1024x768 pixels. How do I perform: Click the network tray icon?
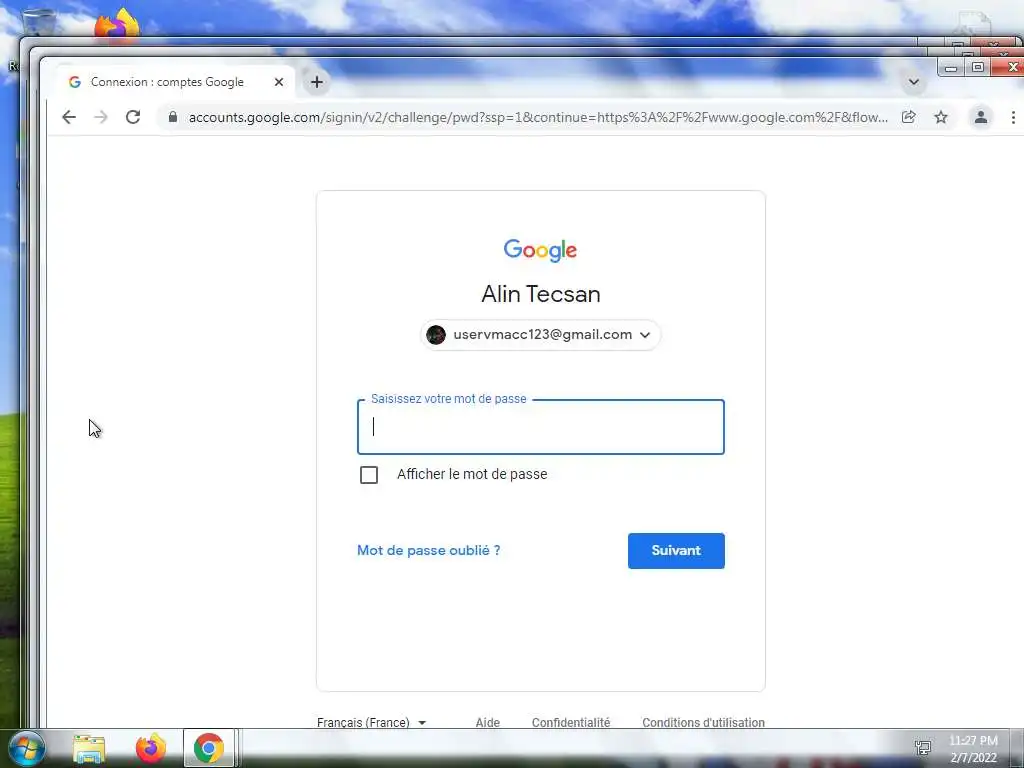click(923, 748)
